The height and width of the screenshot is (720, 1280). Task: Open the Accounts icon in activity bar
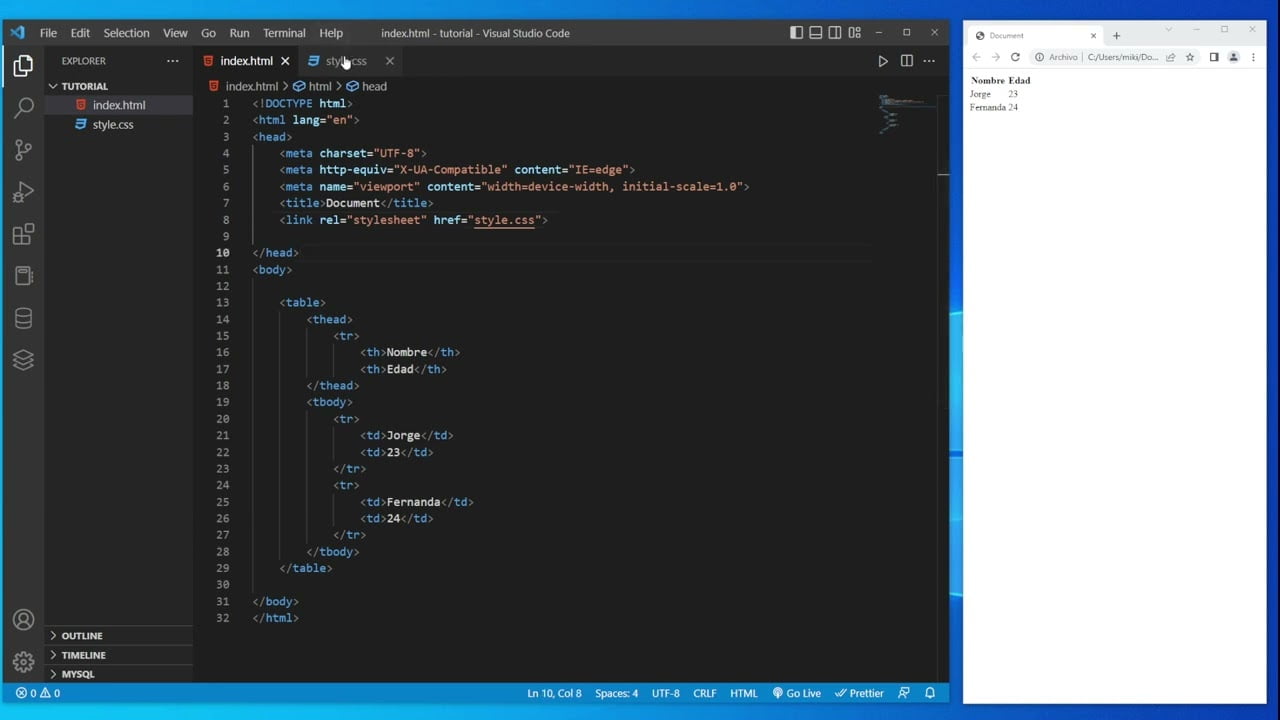click(23, 620)
